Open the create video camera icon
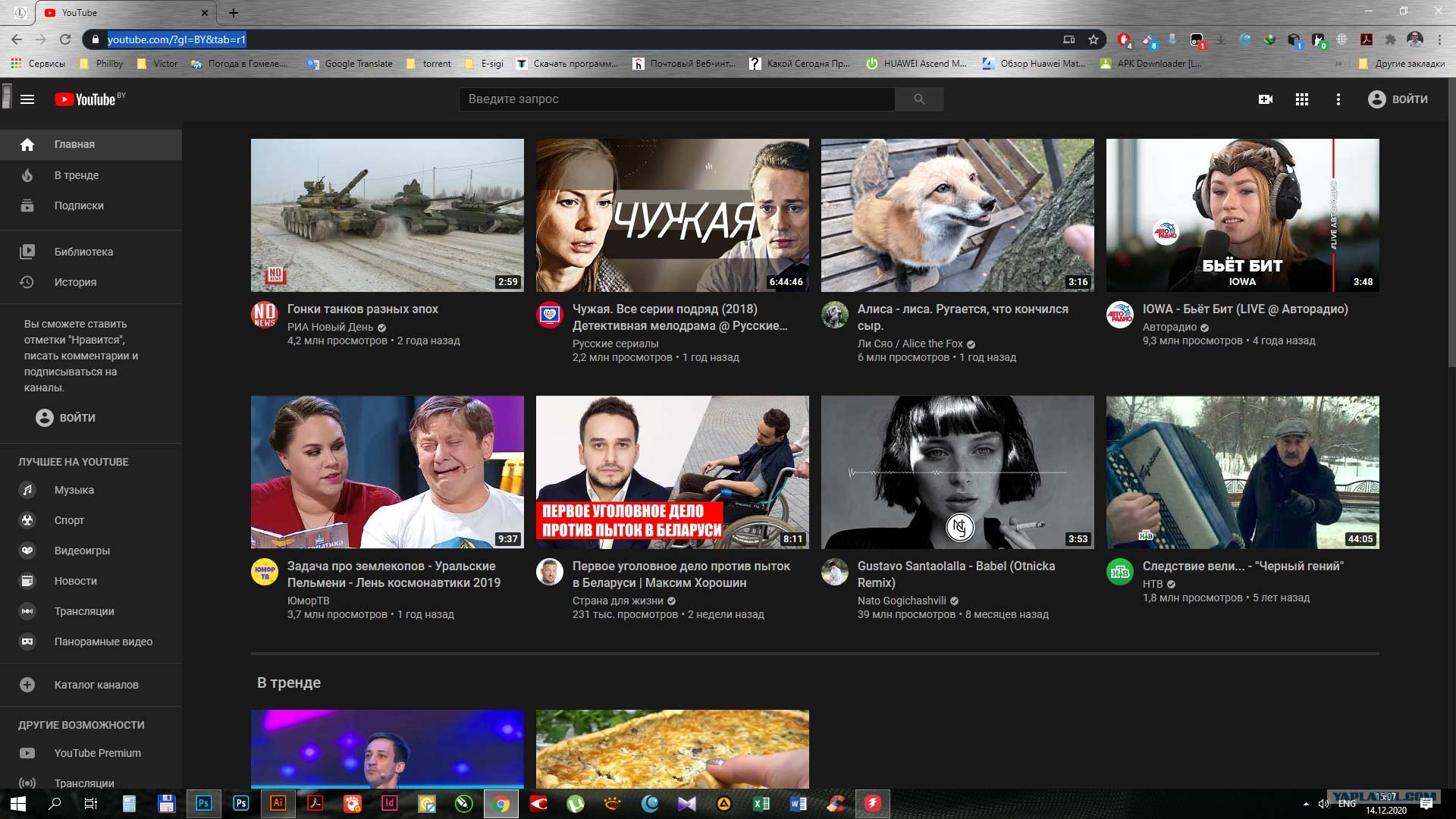Screen dimensions: 1456x819 click(1266, 99)
